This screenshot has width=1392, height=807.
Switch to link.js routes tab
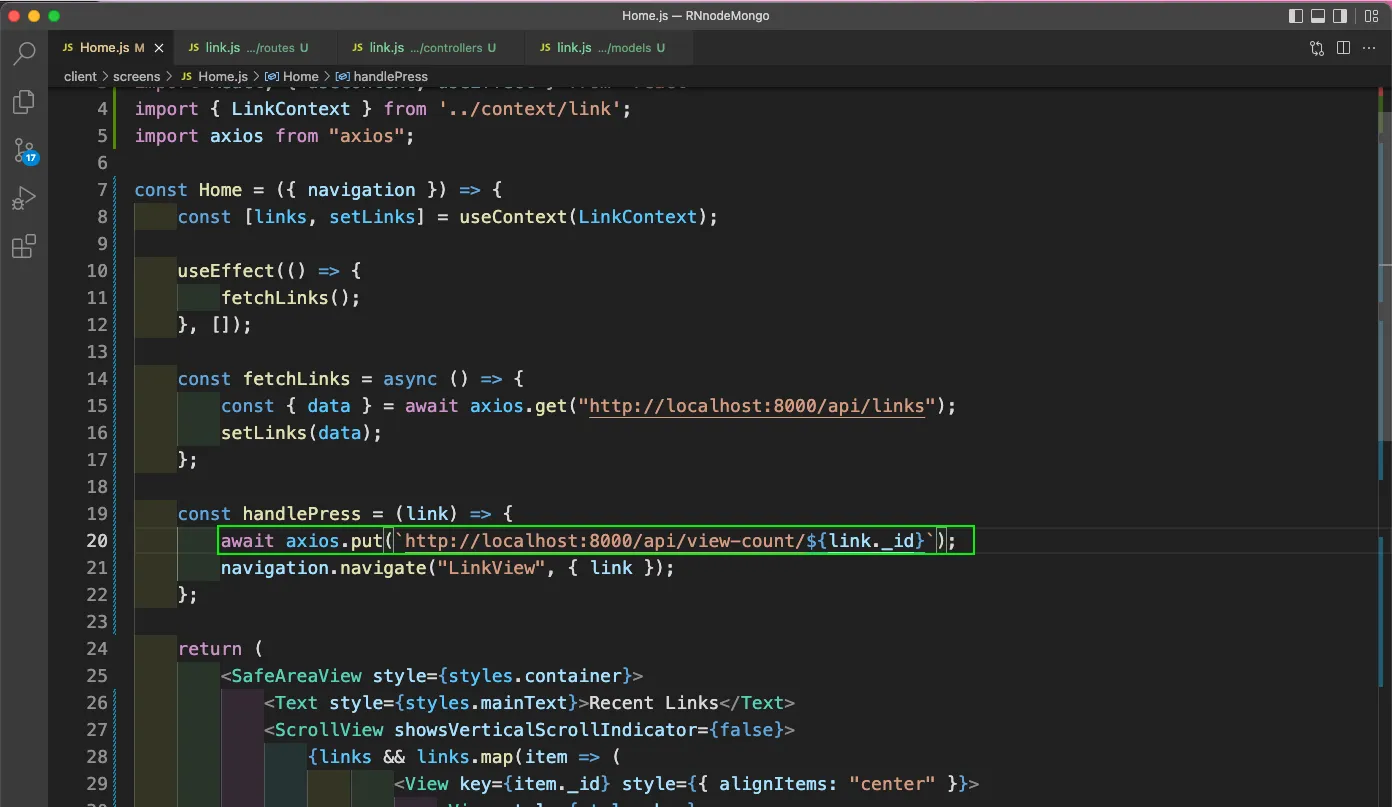(x=256, y=48)
